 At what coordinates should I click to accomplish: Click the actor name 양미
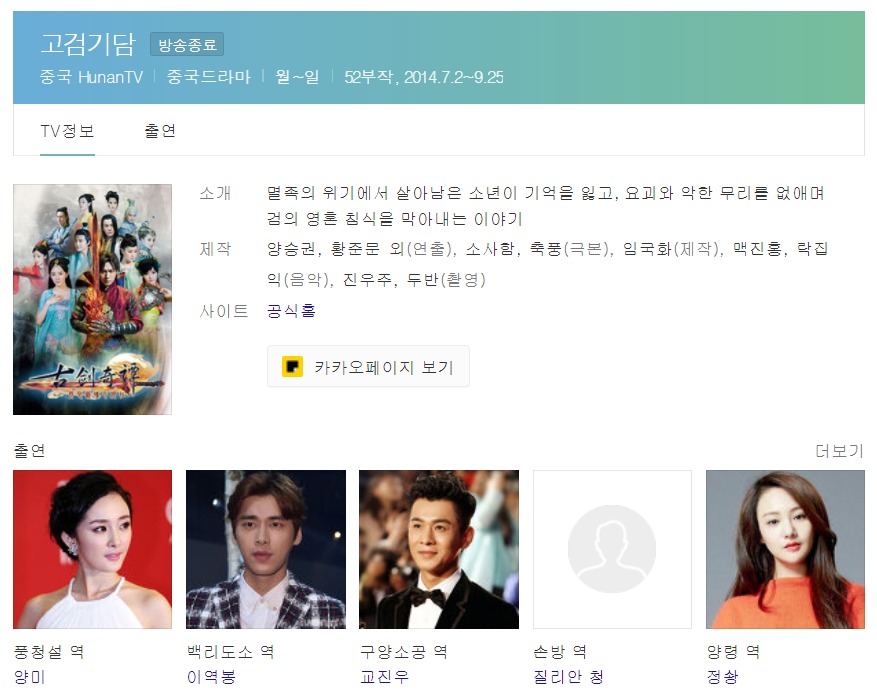[29, 677]
